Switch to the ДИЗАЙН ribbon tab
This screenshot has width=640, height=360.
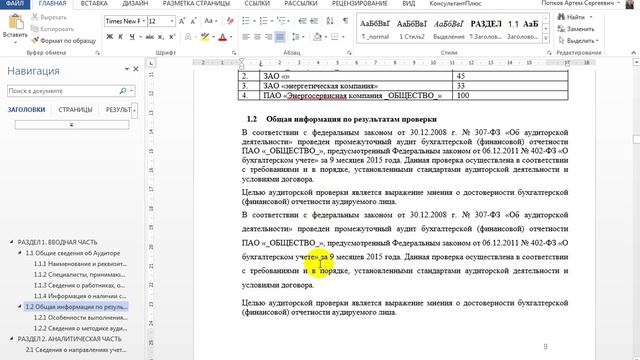[135, 4]
